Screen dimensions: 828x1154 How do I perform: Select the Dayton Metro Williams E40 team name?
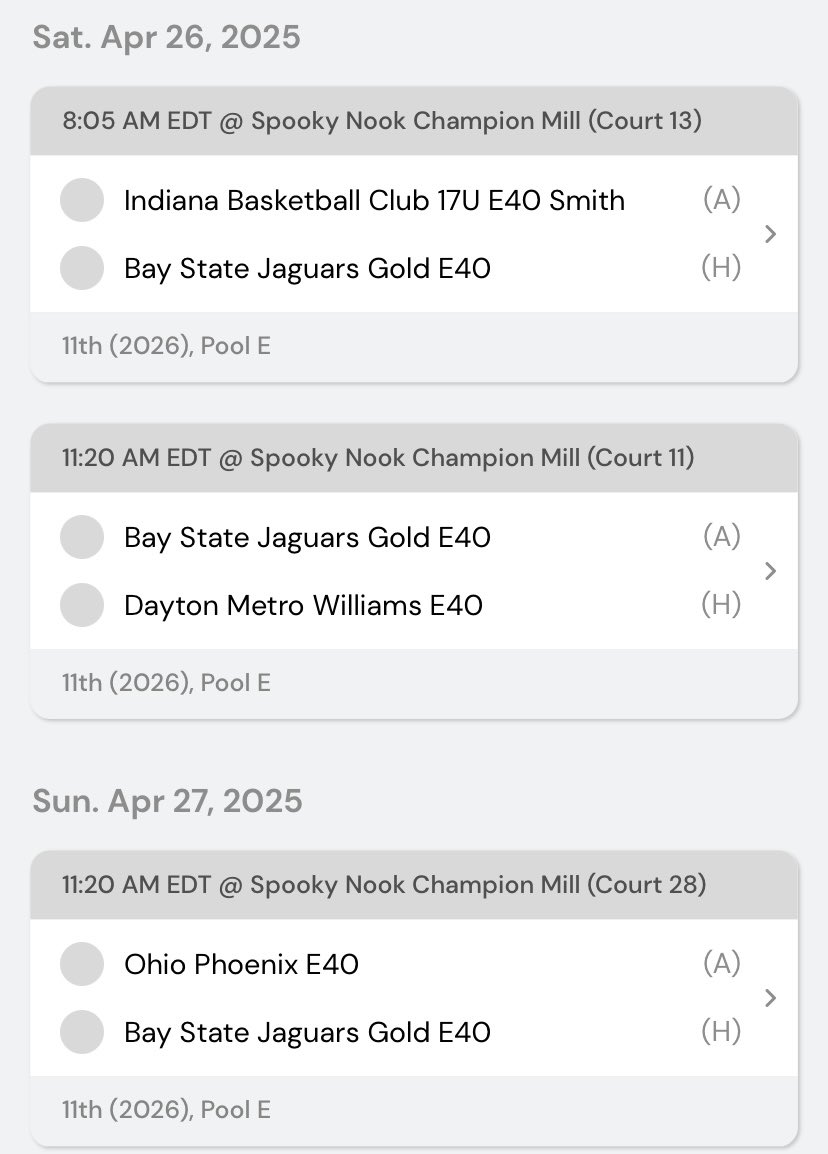[x=303, y=605]
